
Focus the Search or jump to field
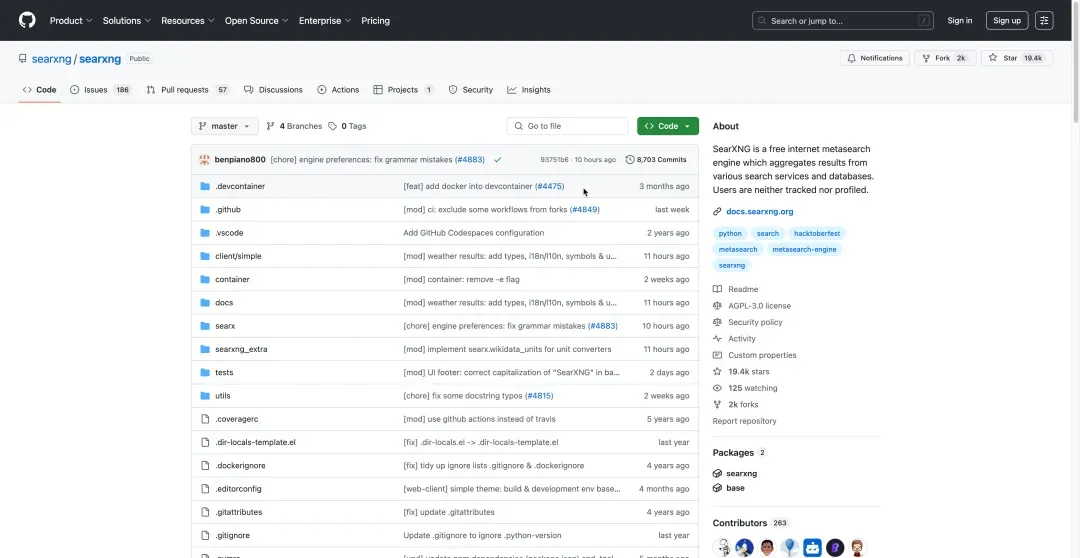coord(842,21)
